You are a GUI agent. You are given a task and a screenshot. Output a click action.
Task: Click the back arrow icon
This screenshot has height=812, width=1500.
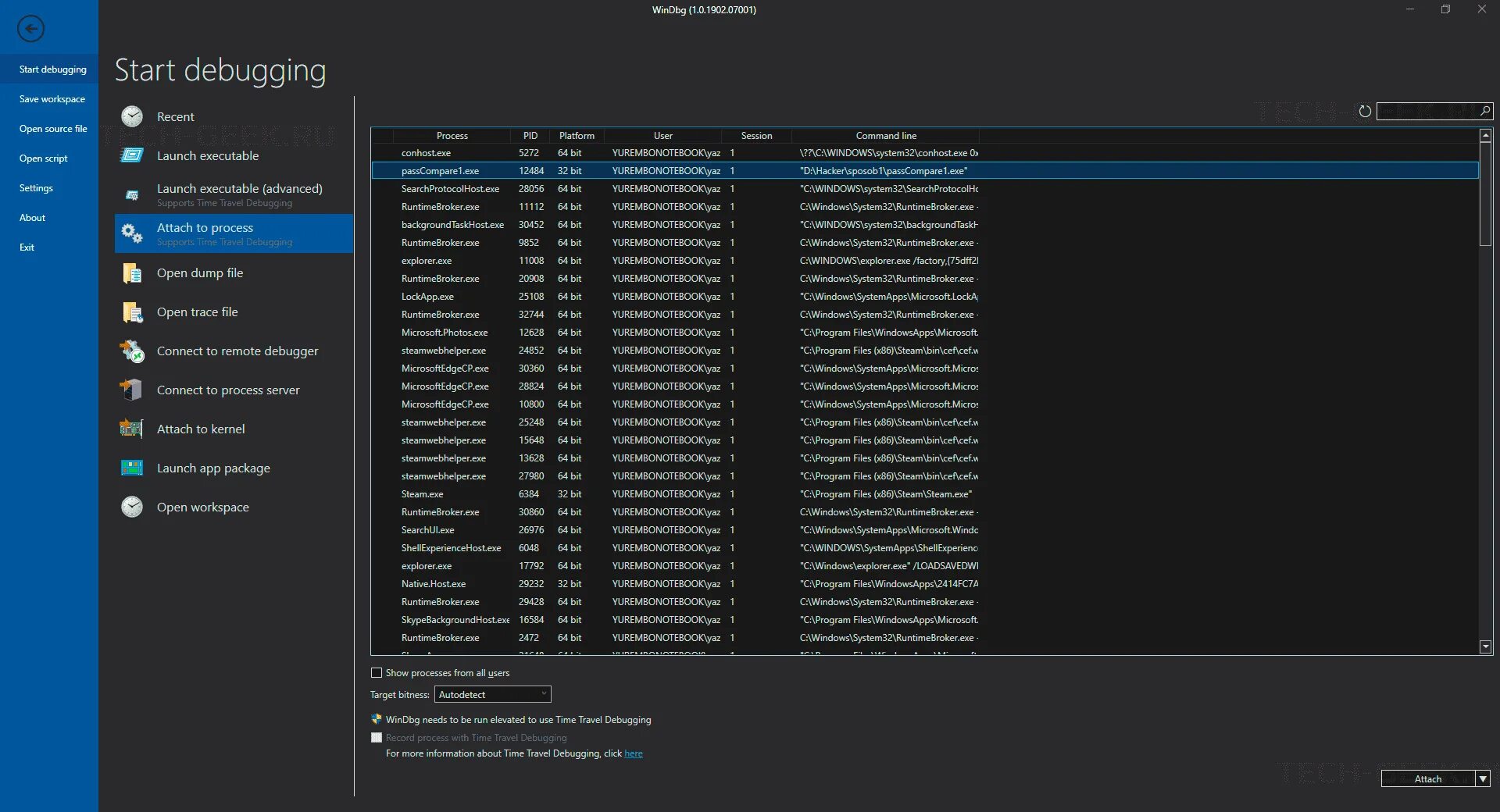[x=30, y=29]
